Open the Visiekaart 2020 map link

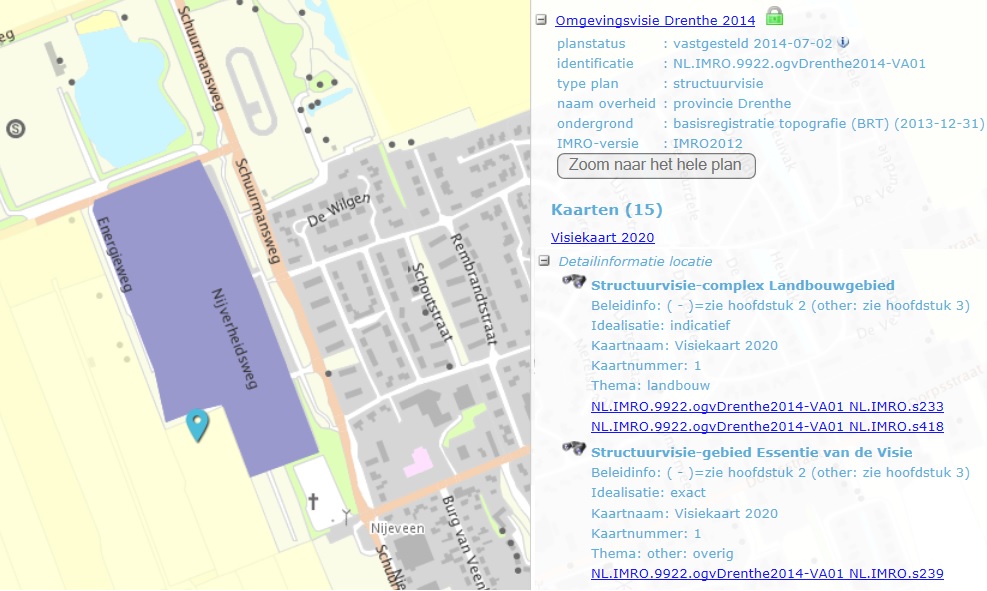click(x=602, y=237)
